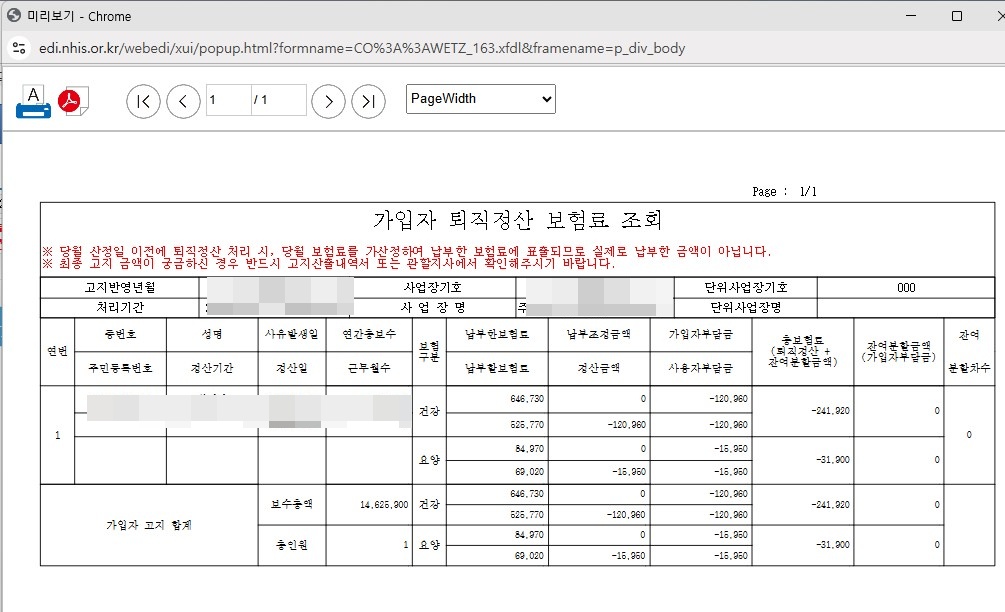Image resolution: width=1005 pixels, height=612 pixels.
Task: Click the 정산금액 column header
Action: pyautogui.click(x=599, y=368)
